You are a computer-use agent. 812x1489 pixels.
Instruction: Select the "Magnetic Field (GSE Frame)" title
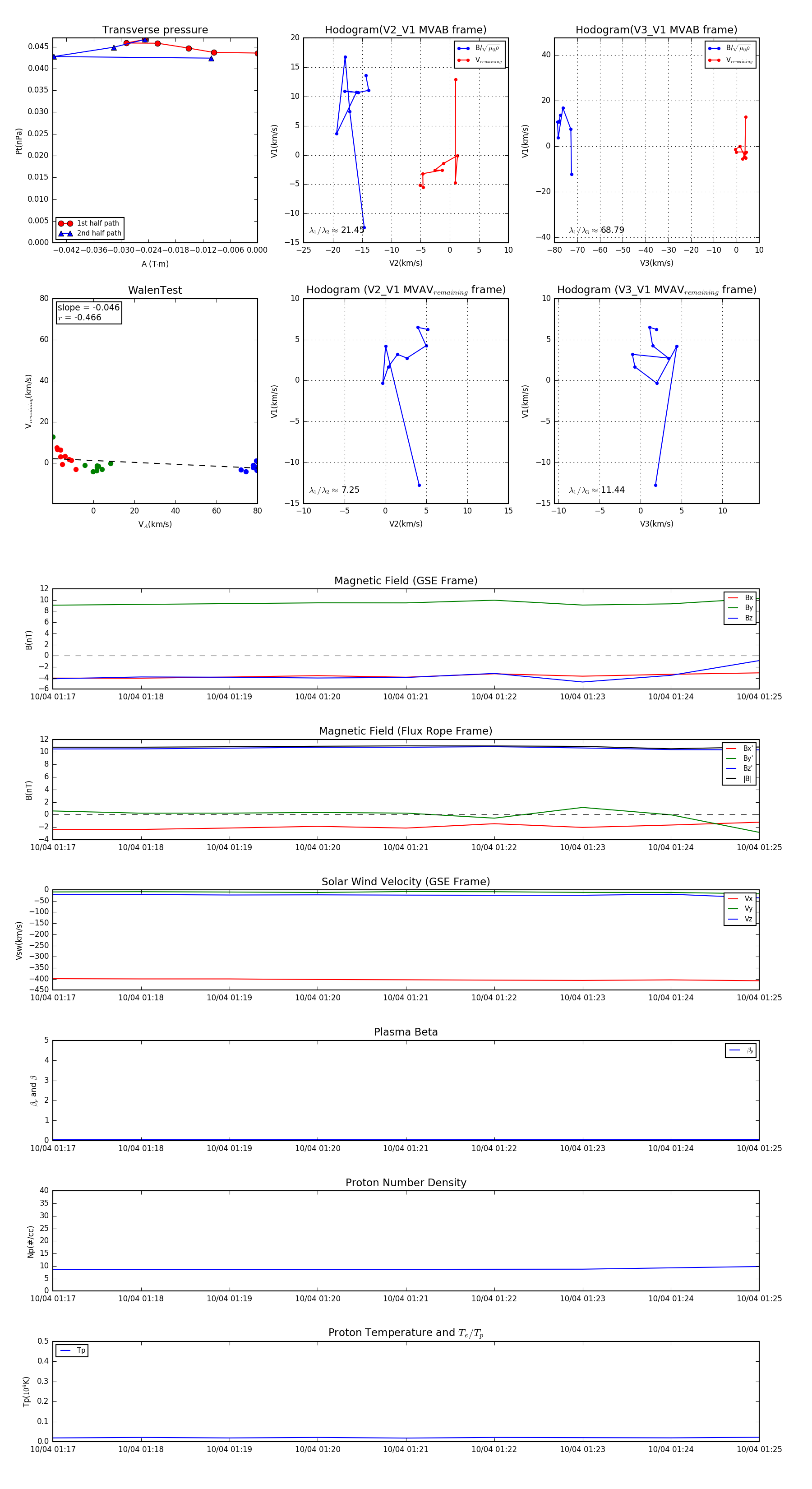click(x=406, y=581)
